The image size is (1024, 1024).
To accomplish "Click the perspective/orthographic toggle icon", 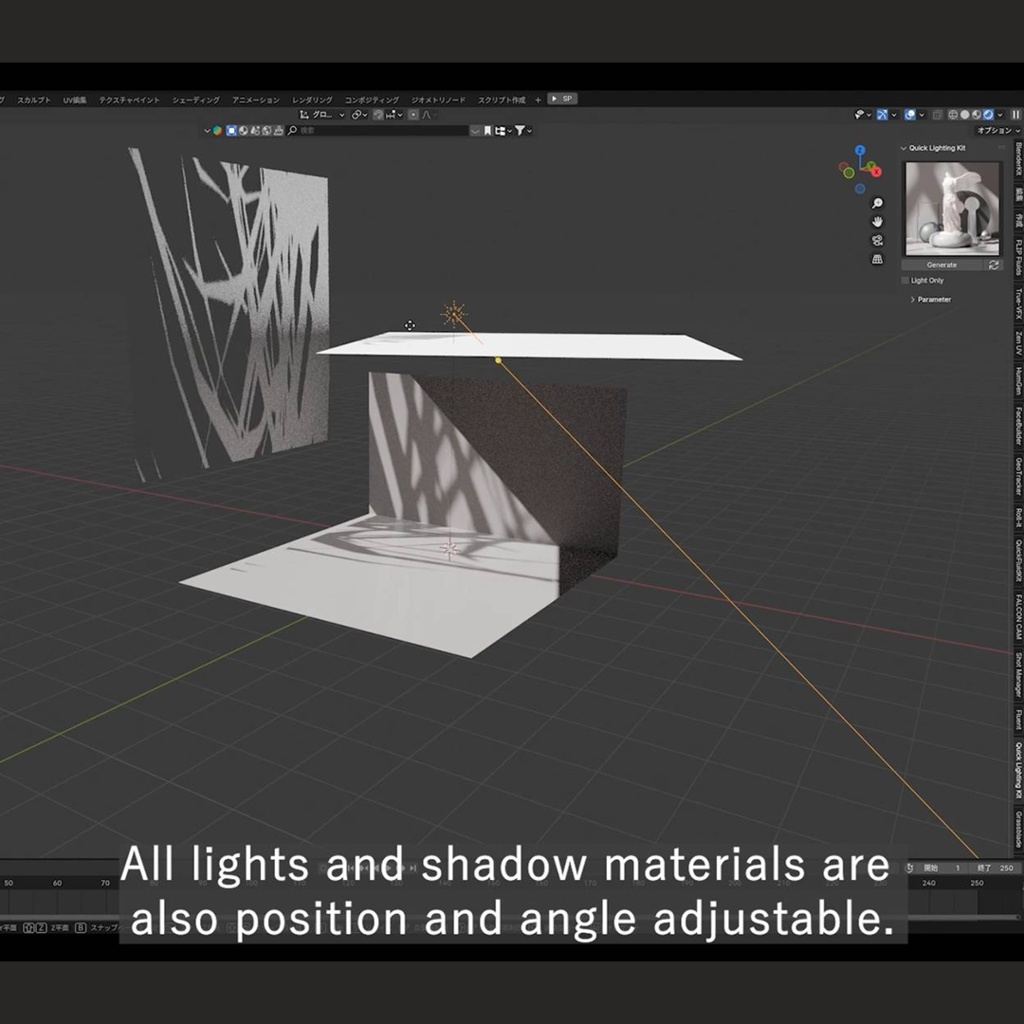I will (877, 259).
